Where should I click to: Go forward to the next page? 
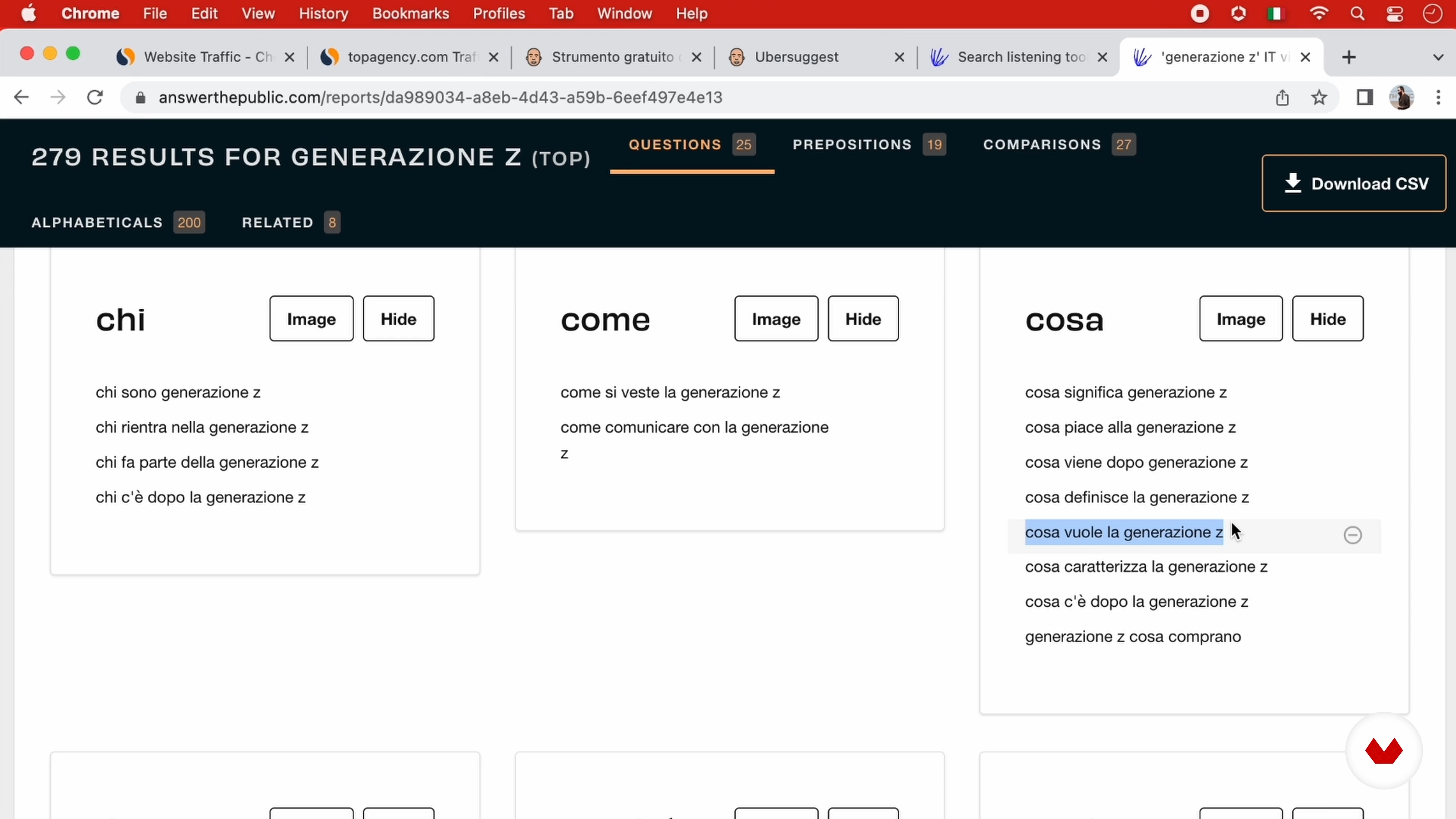coord(58,97)
